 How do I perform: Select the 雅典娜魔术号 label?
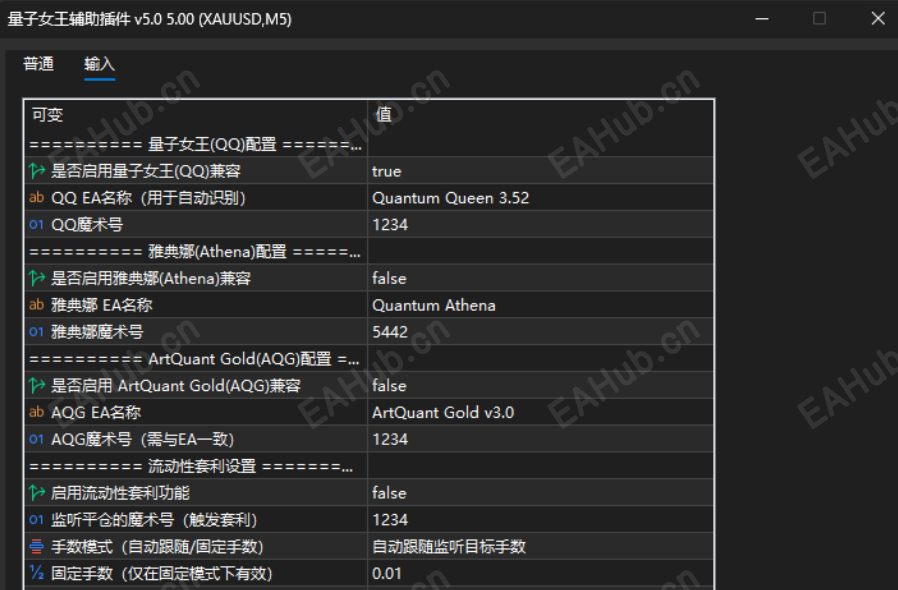(97, 332)
